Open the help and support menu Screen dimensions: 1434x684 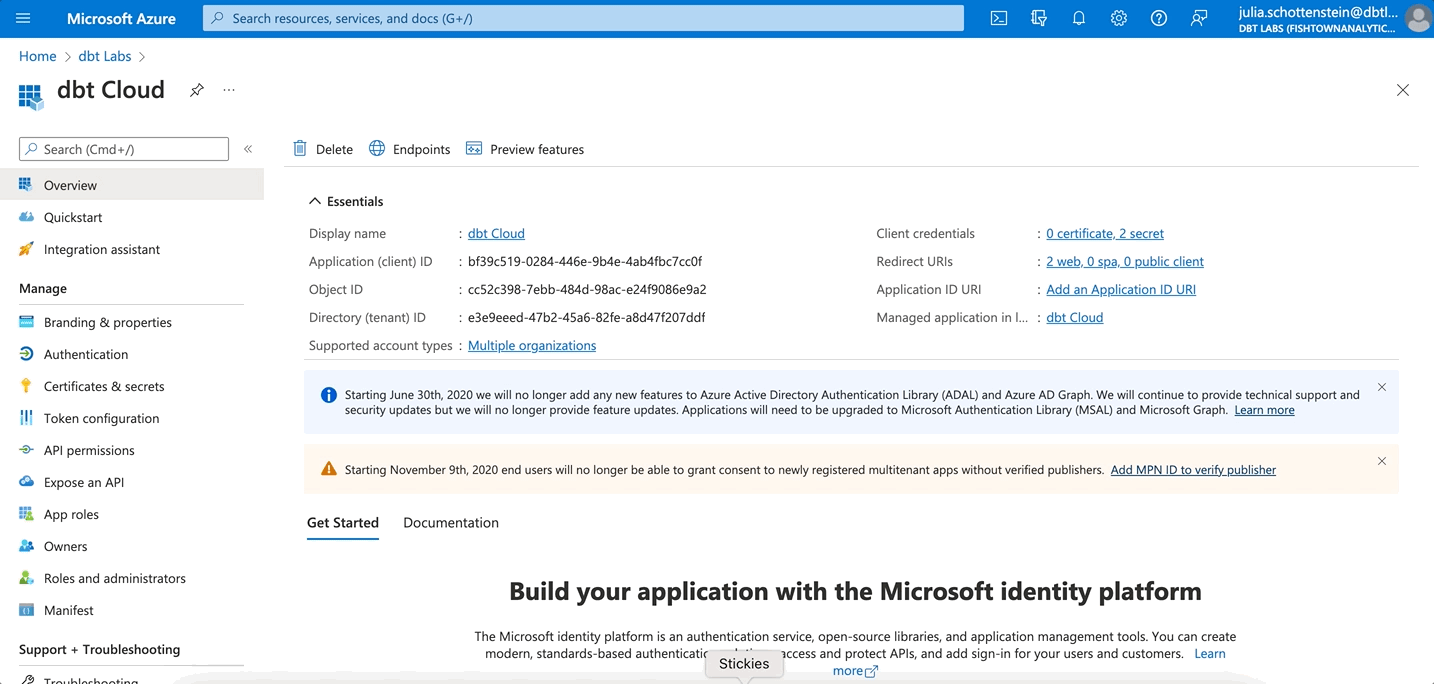pos(1158,17)
